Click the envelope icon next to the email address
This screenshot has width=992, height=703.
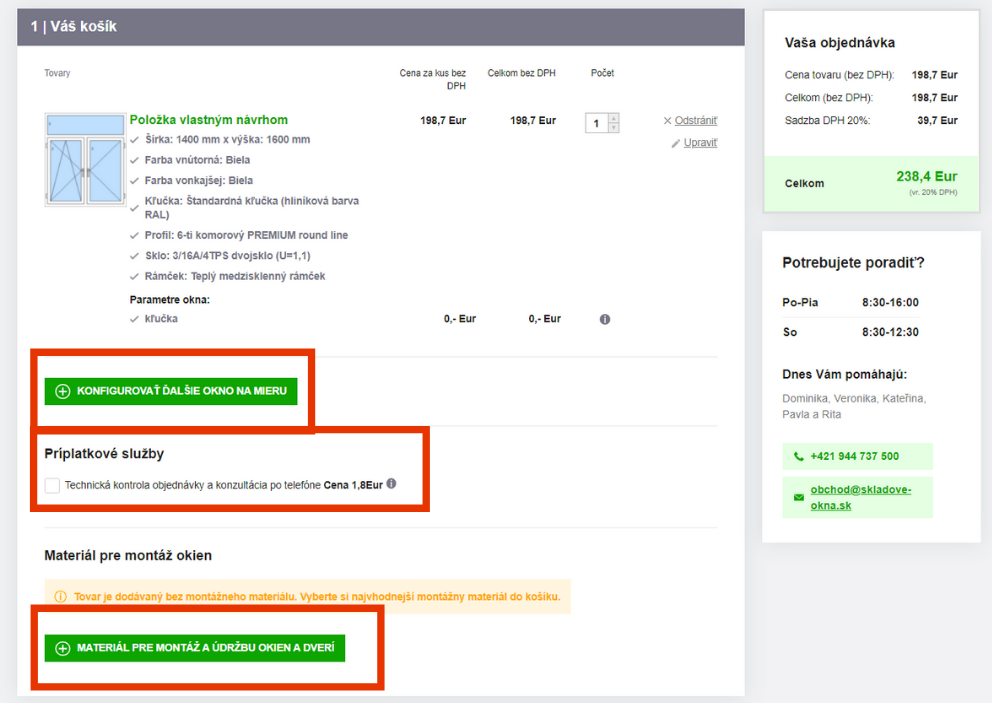(x=798, y=497)
